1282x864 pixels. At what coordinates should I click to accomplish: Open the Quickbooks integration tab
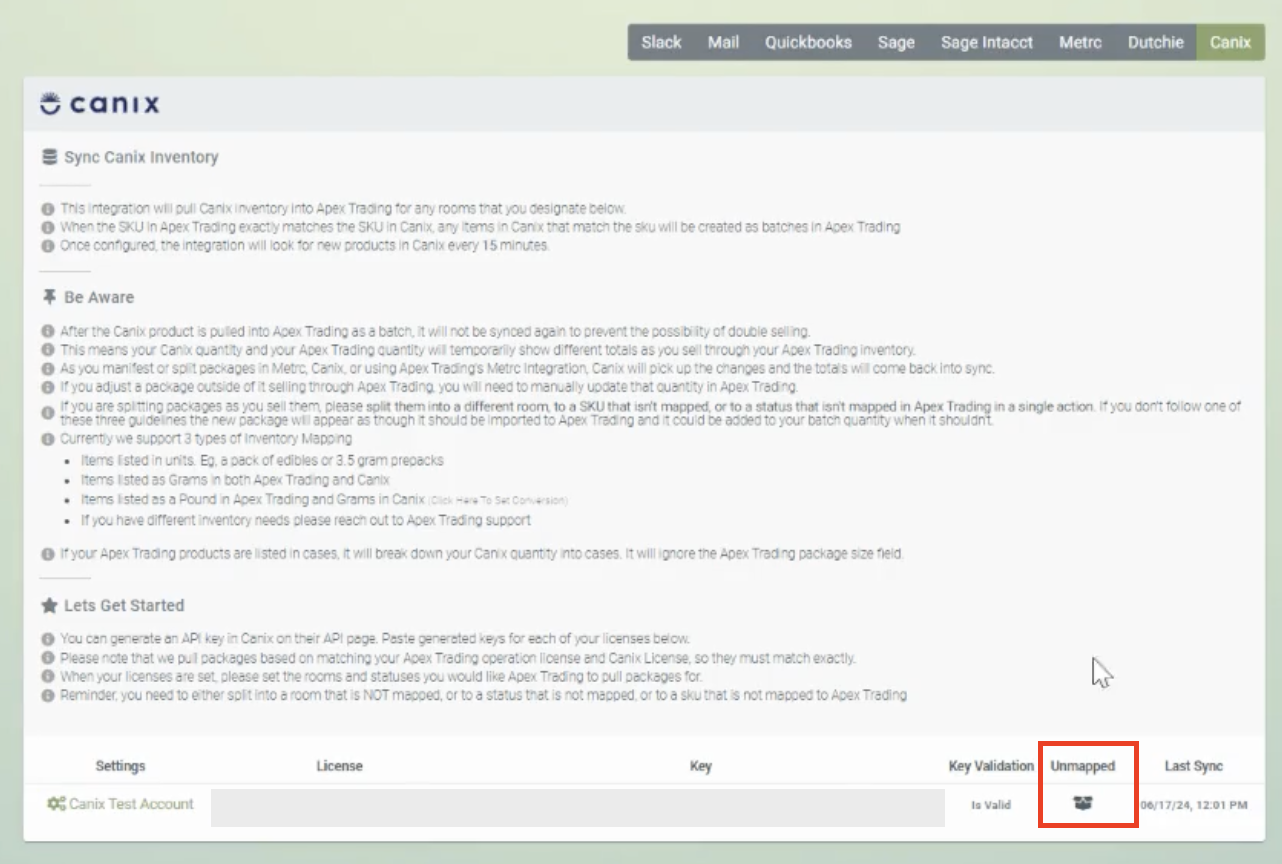(x=808, y=42)
